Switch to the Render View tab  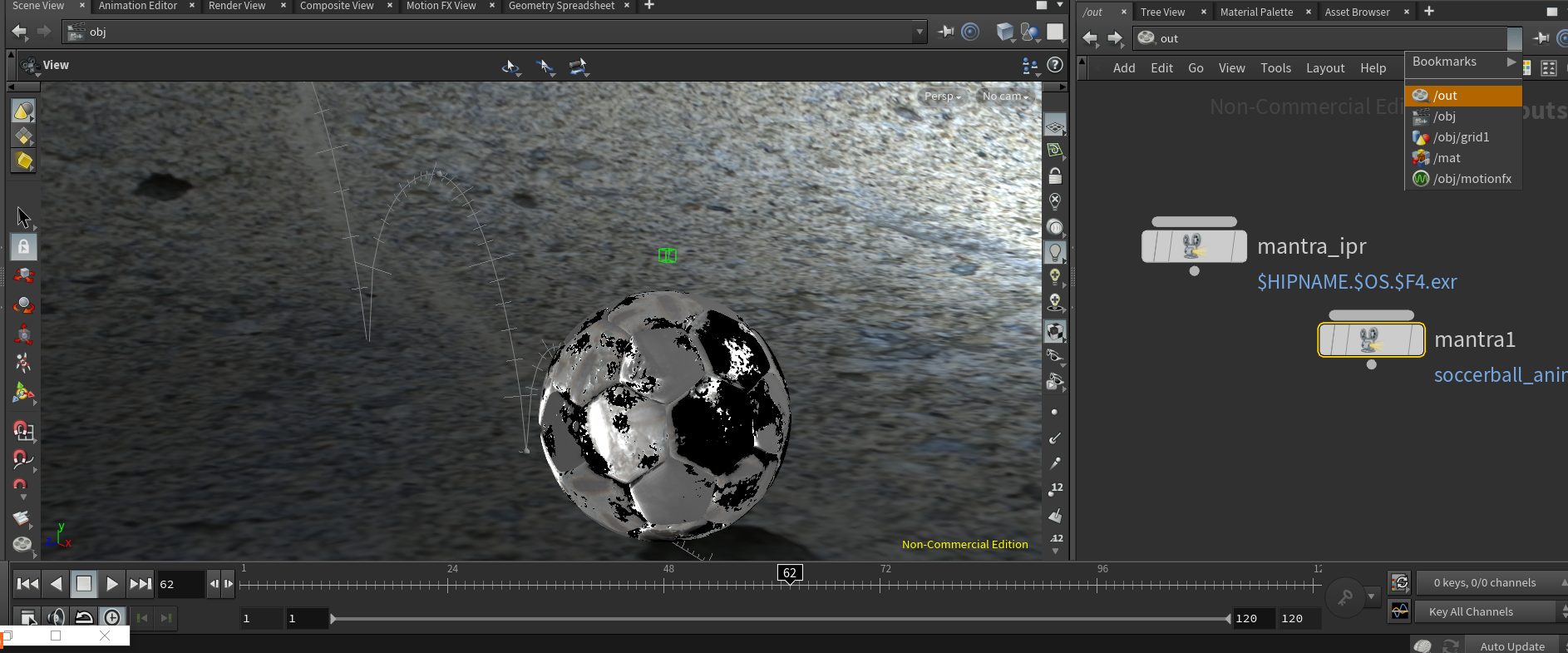pyautogui.click(x=237, y=6)
